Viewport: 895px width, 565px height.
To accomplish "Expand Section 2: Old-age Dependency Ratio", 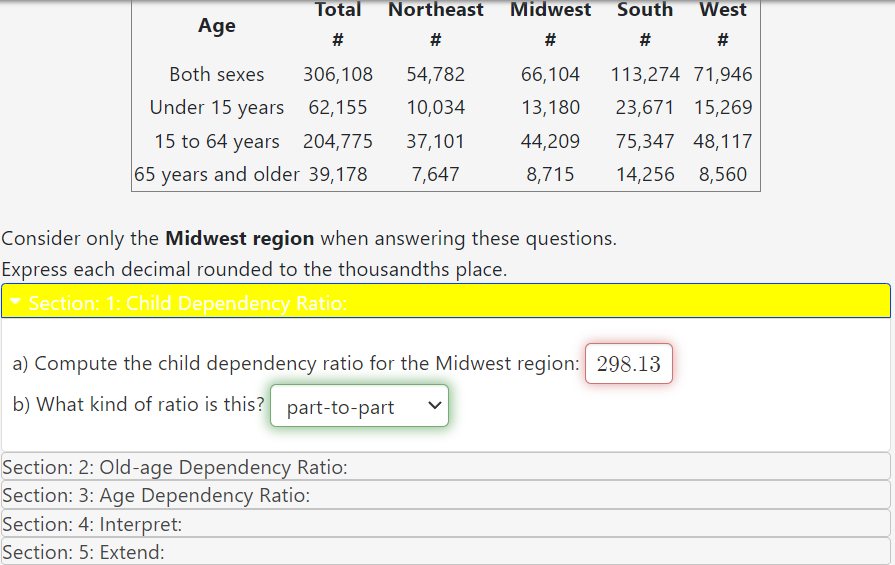I will 446,467.
